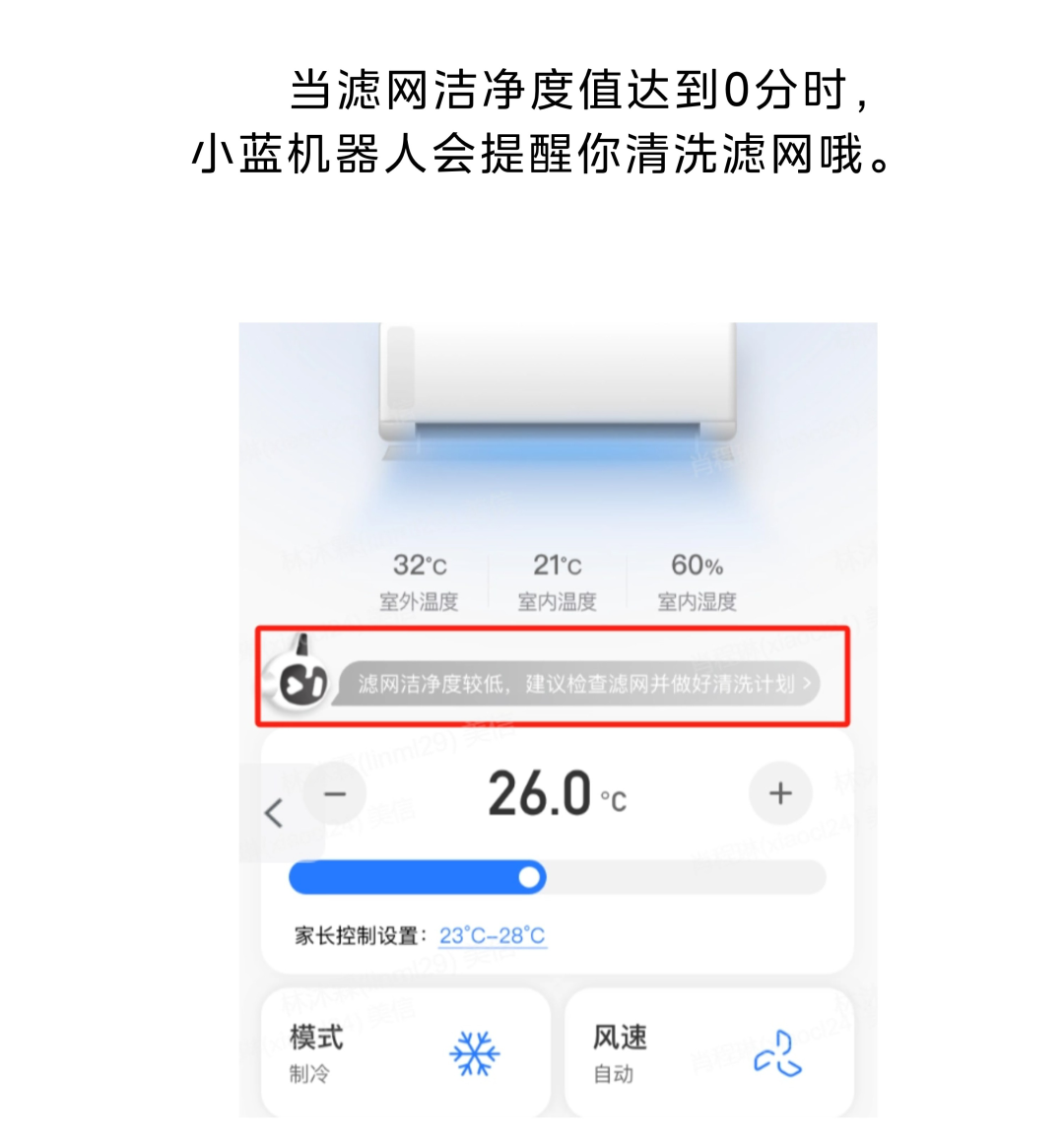Tap the plus button to raise temperature
The height and width of the screenshot is (1147, 1064).
(x=780, y=793)
